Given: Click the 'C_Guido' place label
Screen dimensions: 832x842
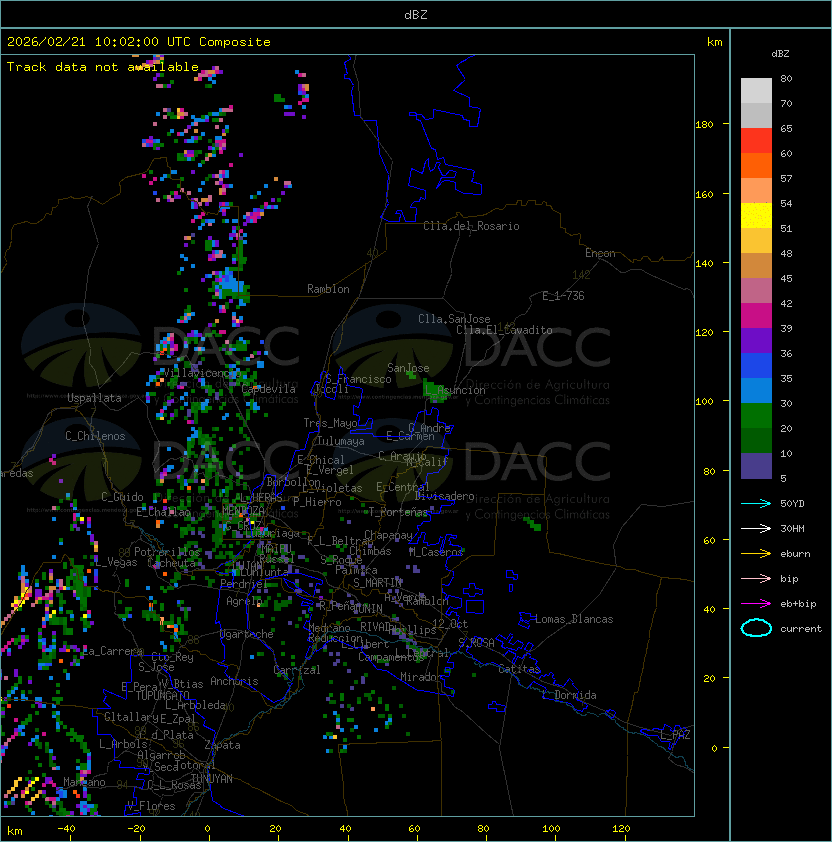Looking at the screenshot, I should coord(122,497).
